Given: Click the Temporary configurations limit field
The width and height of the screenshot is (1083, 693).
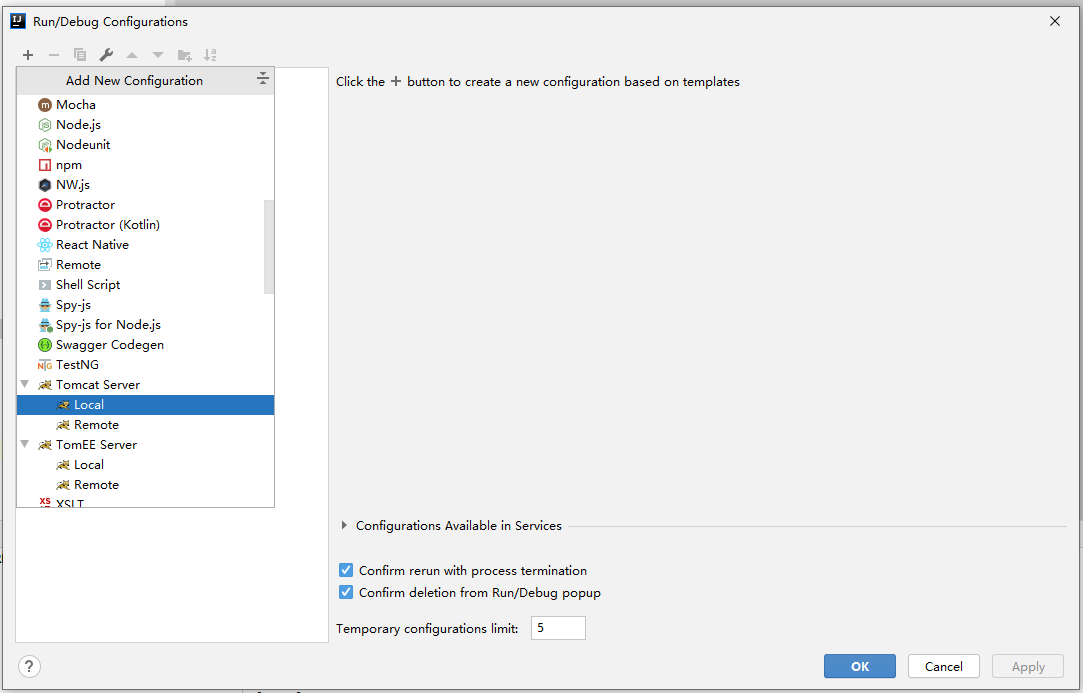Looking at the screenshot, I should point(558,628).
